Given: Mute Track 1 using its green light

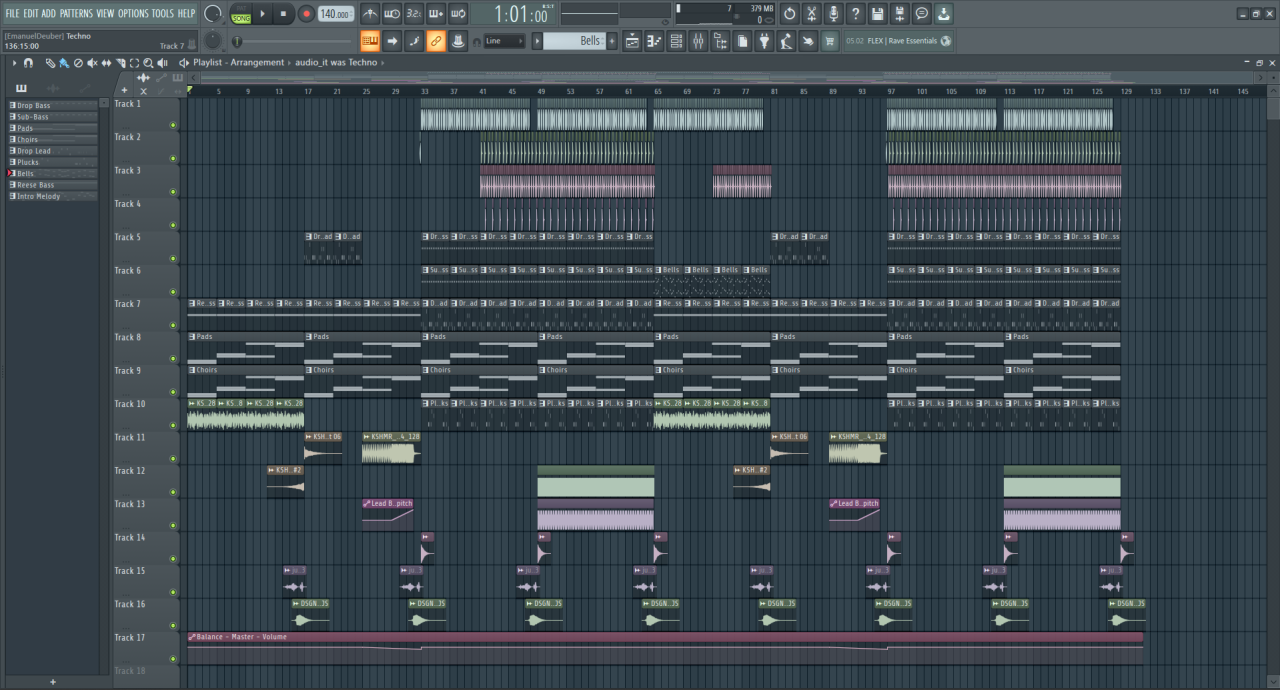Looking at the screenshot, I should pyautogui.click(x=173, y=125).
